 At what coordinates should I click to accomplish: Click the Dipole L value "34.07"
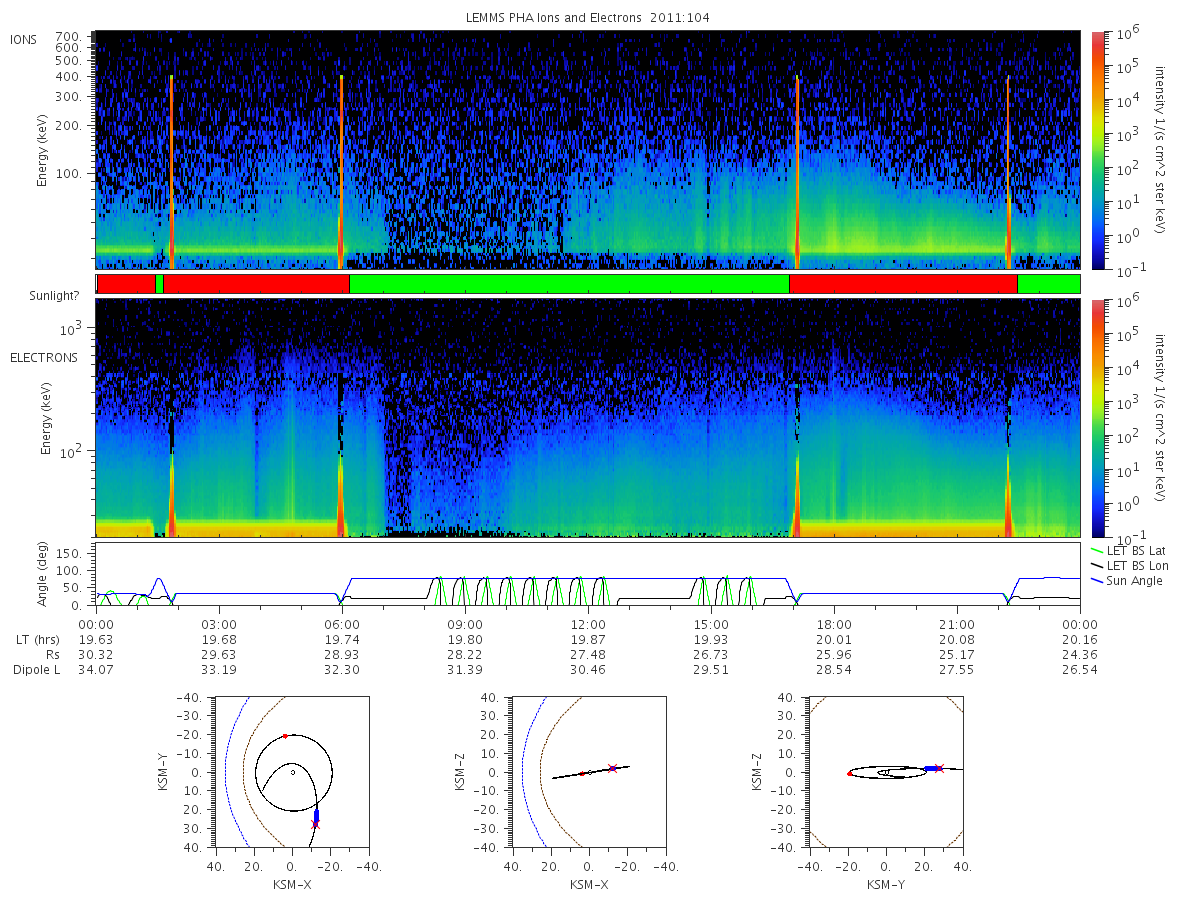tap(96, 669)
